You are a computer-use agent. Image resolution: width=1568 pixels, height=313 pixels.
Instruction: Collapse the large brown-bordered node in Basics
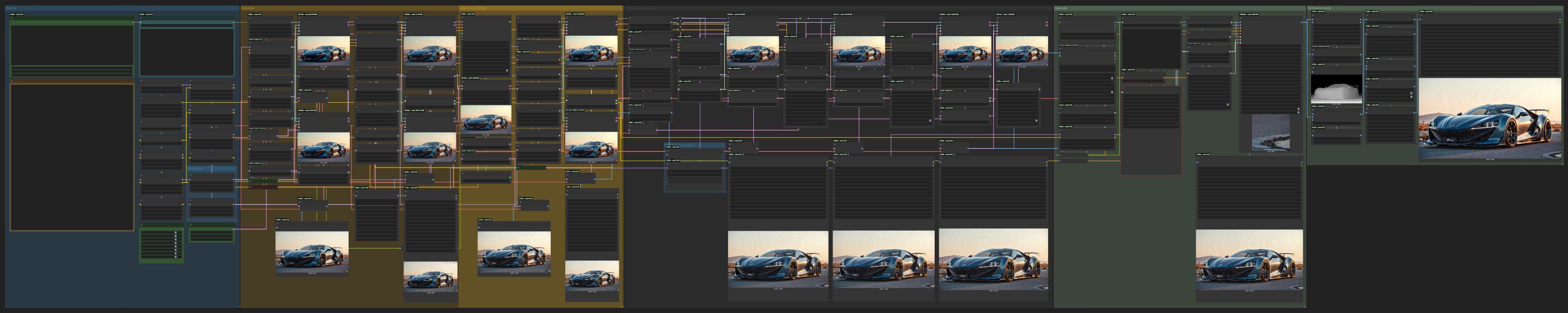[12, 81]
